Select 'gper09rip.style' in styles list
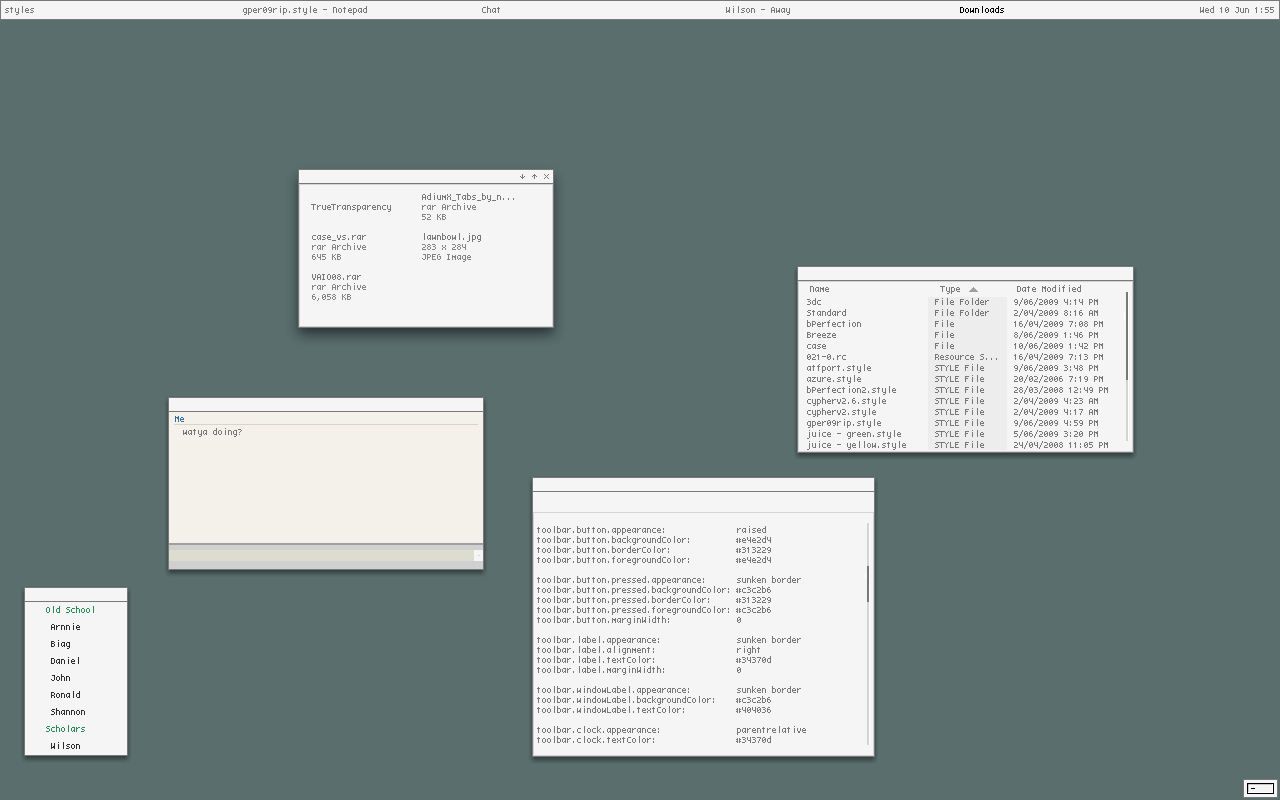The height and width of the screenshot is (800, 1280). tap(843, 423)
